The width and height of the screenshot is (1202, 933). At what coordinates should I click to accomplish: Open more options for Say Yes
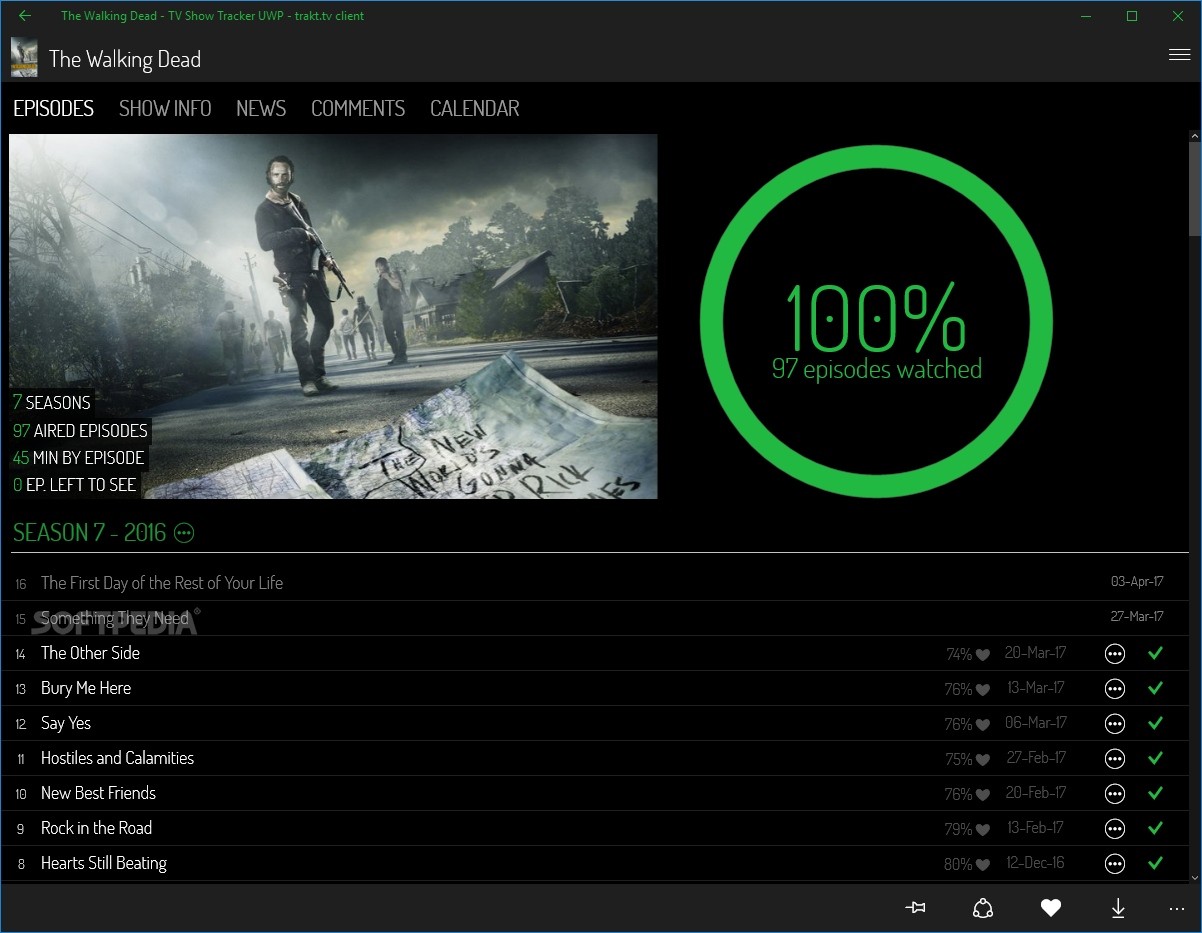(1114, 724)
